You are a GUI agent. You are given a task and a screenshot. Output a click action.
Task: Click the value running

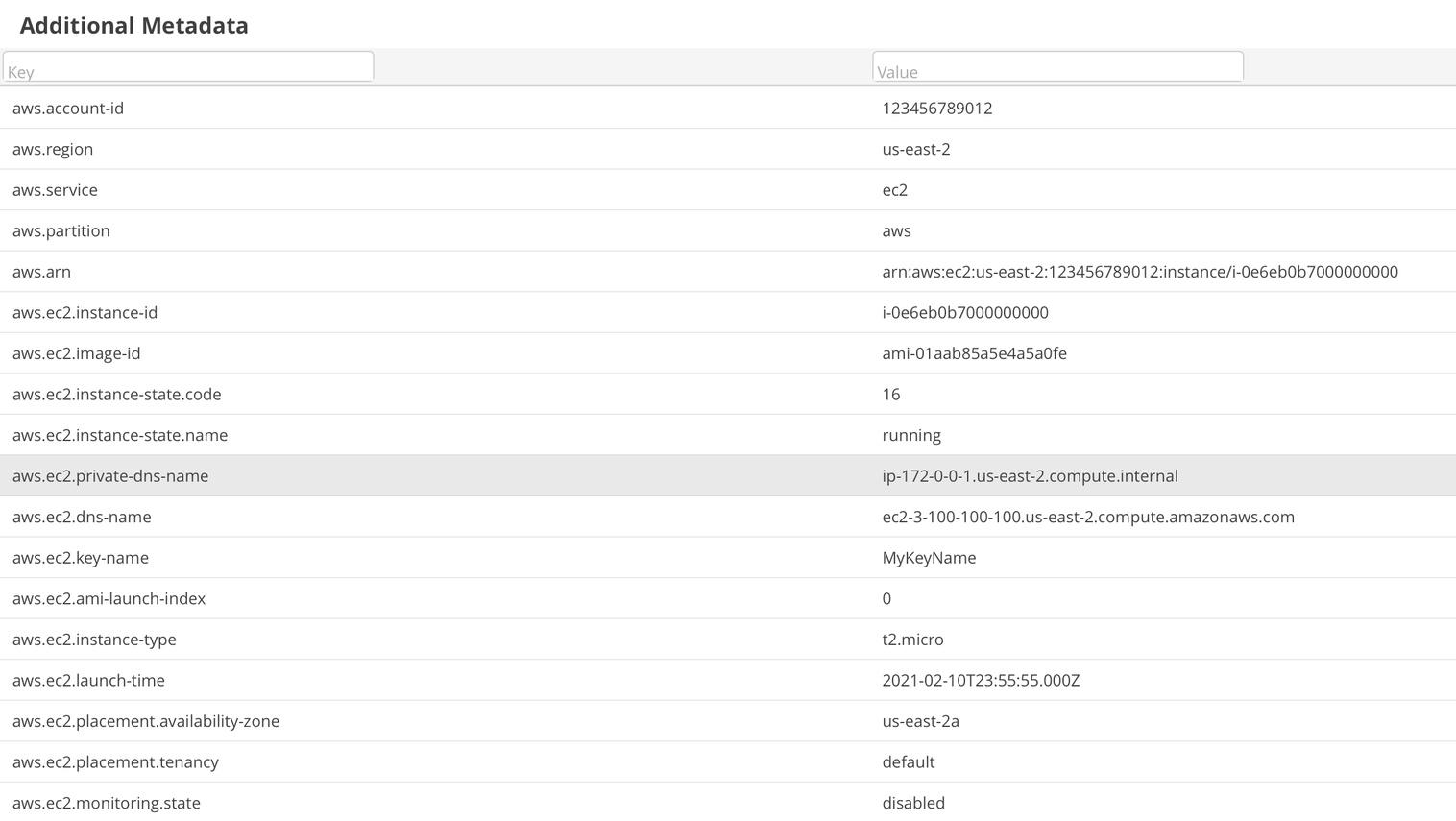pyautogui.click(x=911, y=435)
